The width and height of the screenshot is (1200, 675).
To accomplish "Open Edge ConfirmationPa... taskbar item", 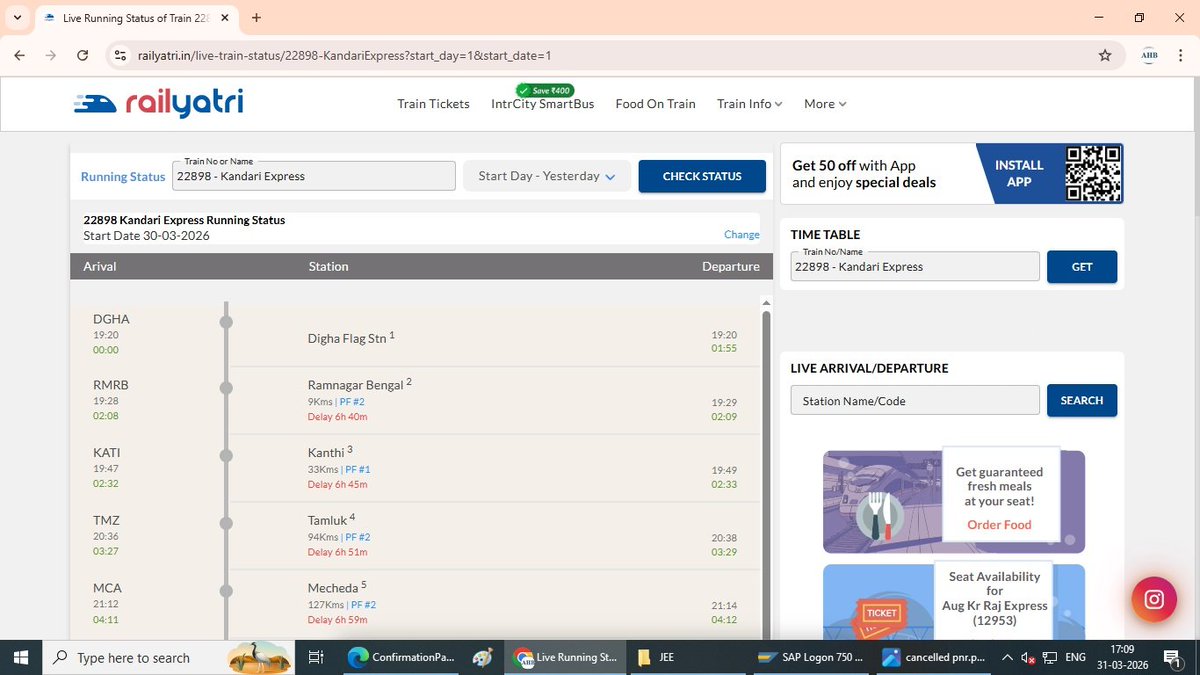I will [401, 658].
